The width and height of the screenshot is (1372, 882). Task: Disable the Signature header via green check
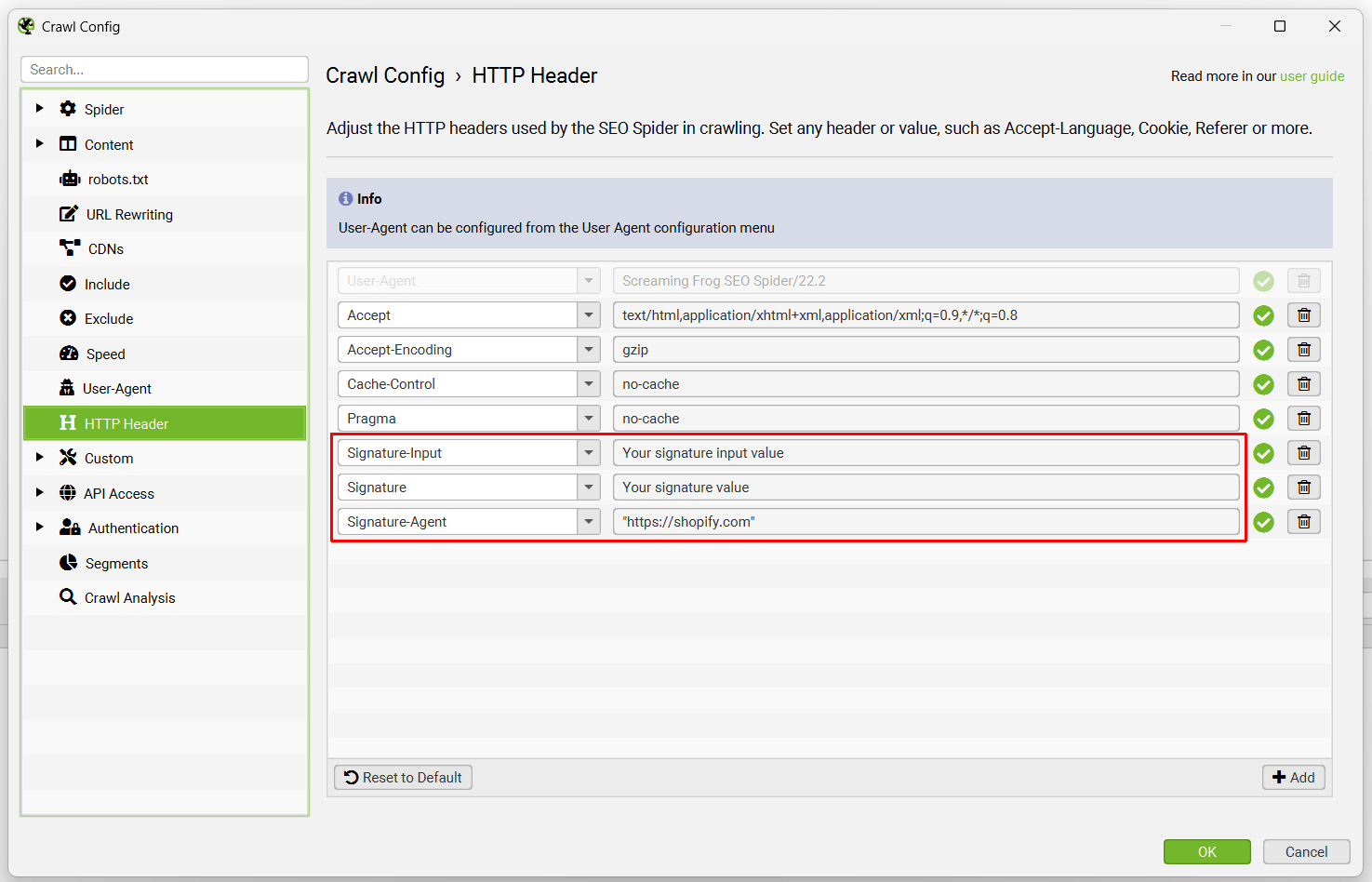click(x=1263, y=488)
